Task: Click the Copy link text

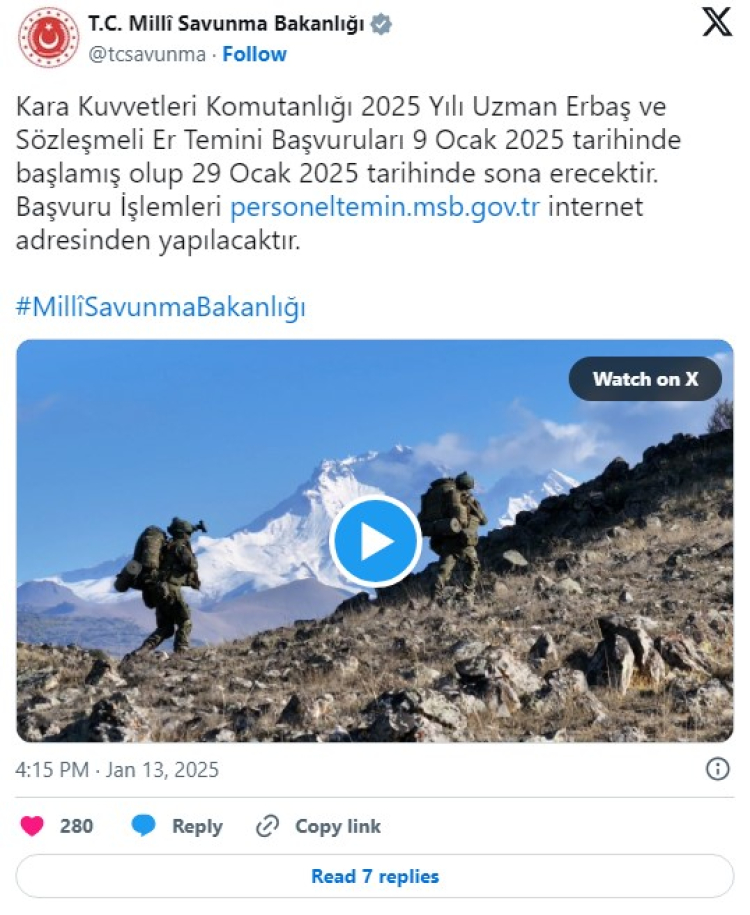Action: (x=338, y=826)
